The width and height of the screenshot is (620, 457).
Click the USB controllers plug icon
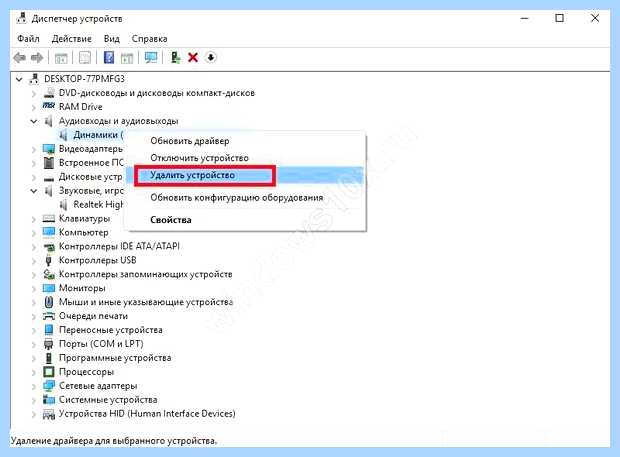coord(49,260)
